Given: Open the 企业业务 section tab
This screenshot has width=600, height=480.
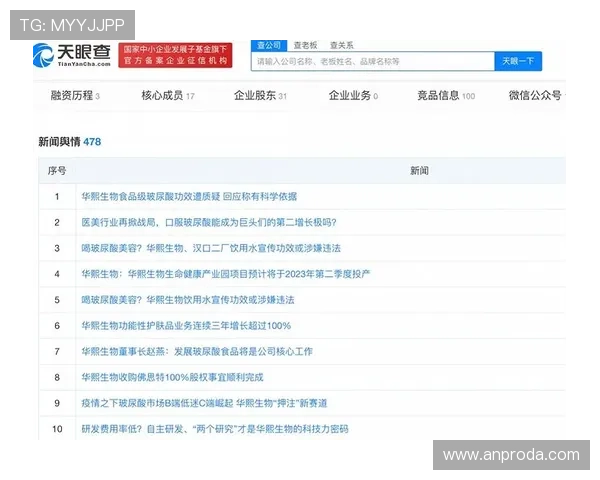Looking at the screenshot, I should coord(353,95).
